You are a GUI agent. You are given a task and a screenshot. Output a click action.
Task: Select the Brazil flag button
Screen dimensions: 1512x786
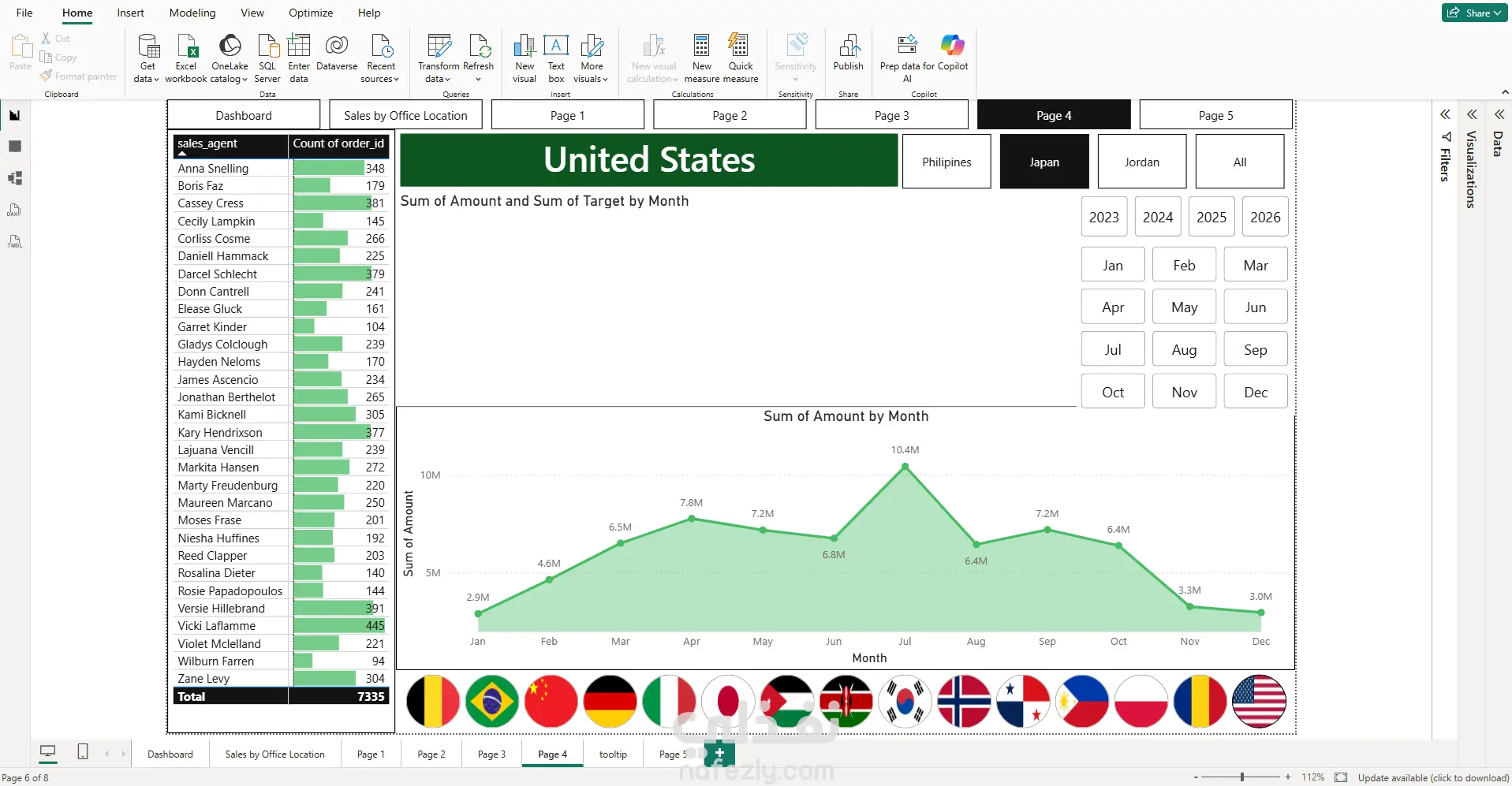(492, 701)
